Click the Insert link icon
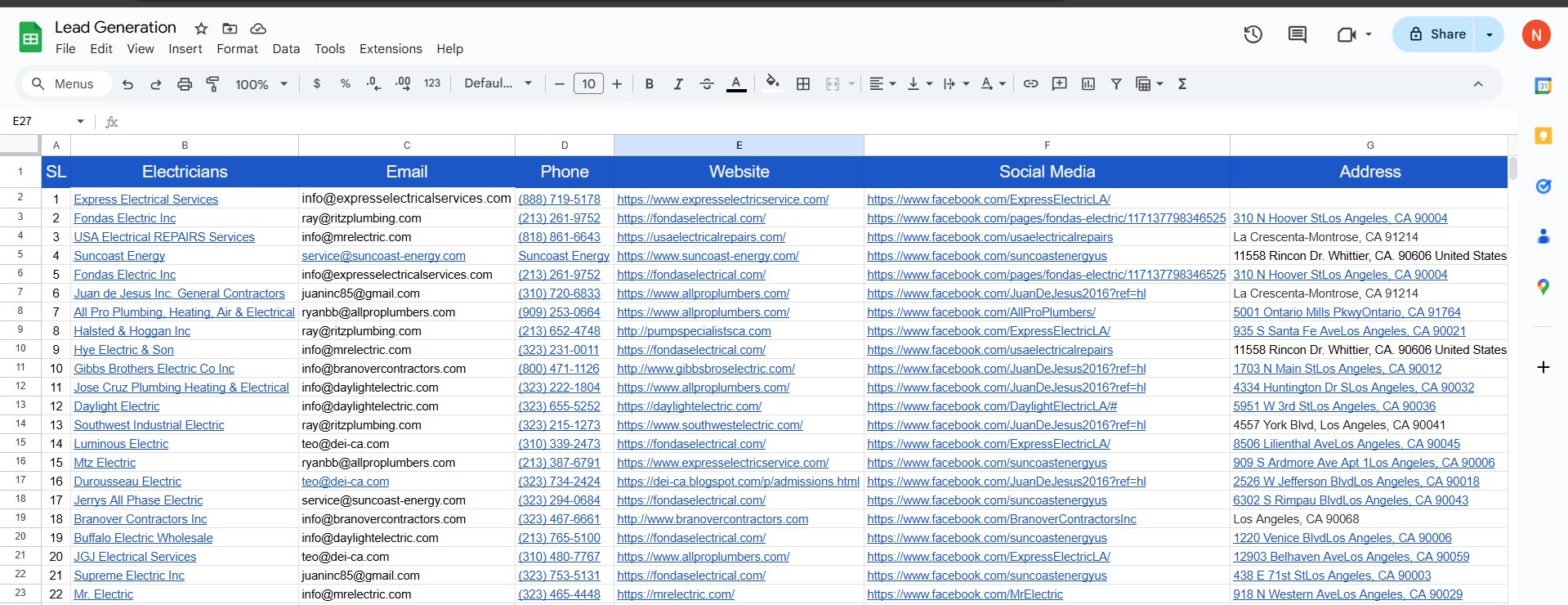The width and height of the screenshot is (1568, 605). (1031, 84)
